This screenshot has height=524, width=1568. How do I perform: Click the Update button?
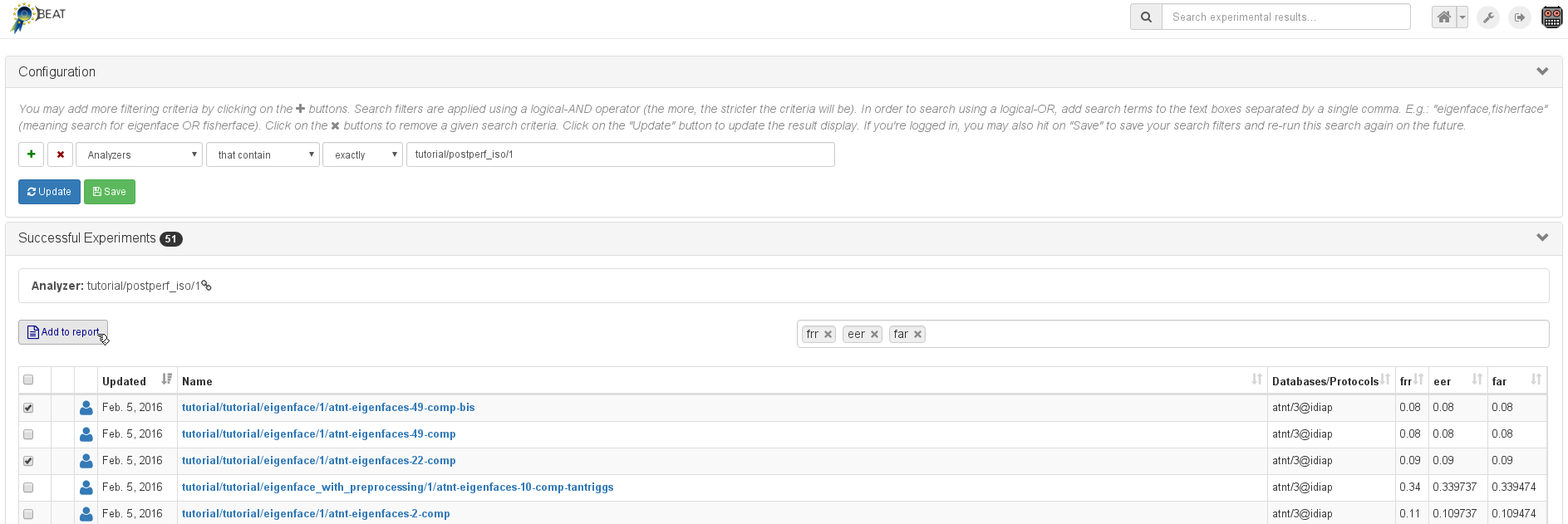coord(49,192)
